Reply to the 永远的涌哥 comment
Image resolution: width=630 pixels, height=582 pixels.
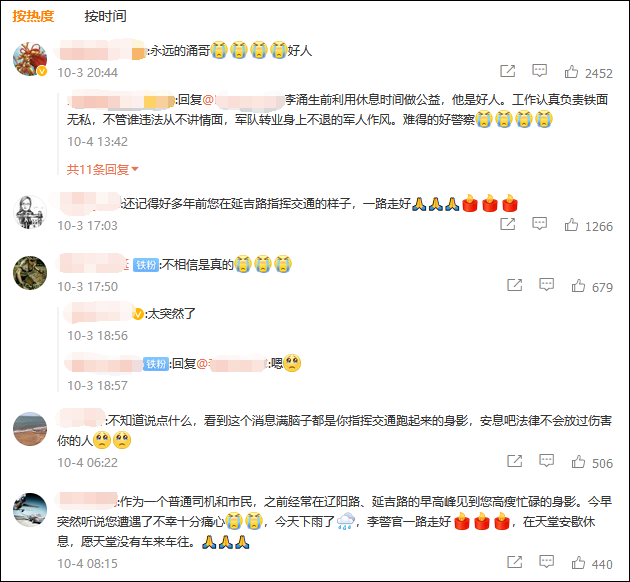pos(539,71)
